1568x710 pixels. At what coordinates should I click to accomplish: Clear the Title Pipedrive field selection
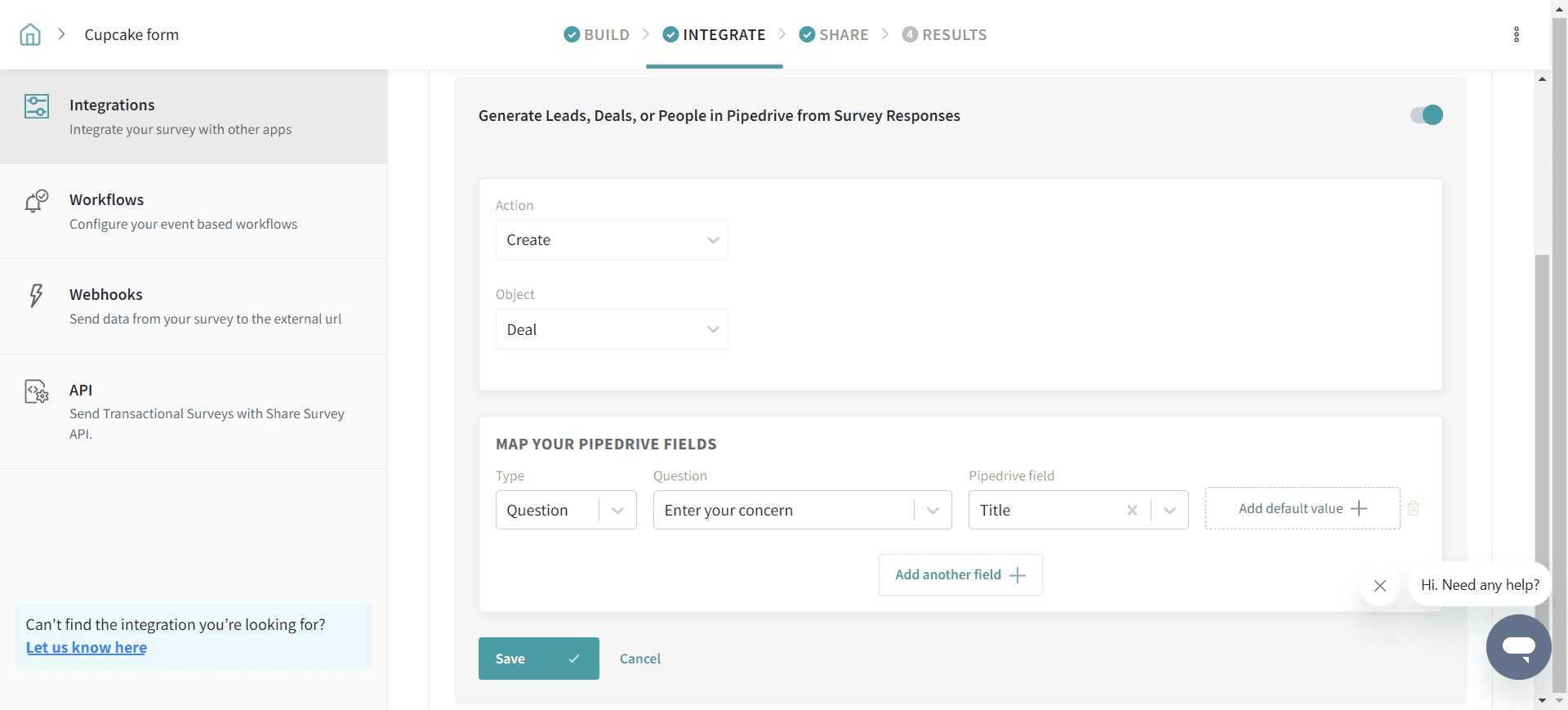click(1132, 510)
